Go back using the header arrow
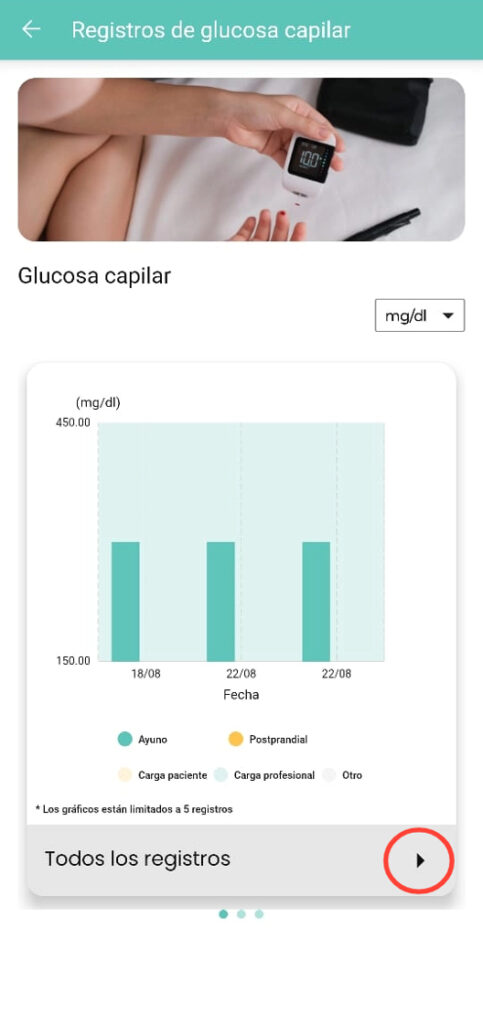The width and height of the screenshot is (483, 1024). pyautogui.click(x=31, y=29)
